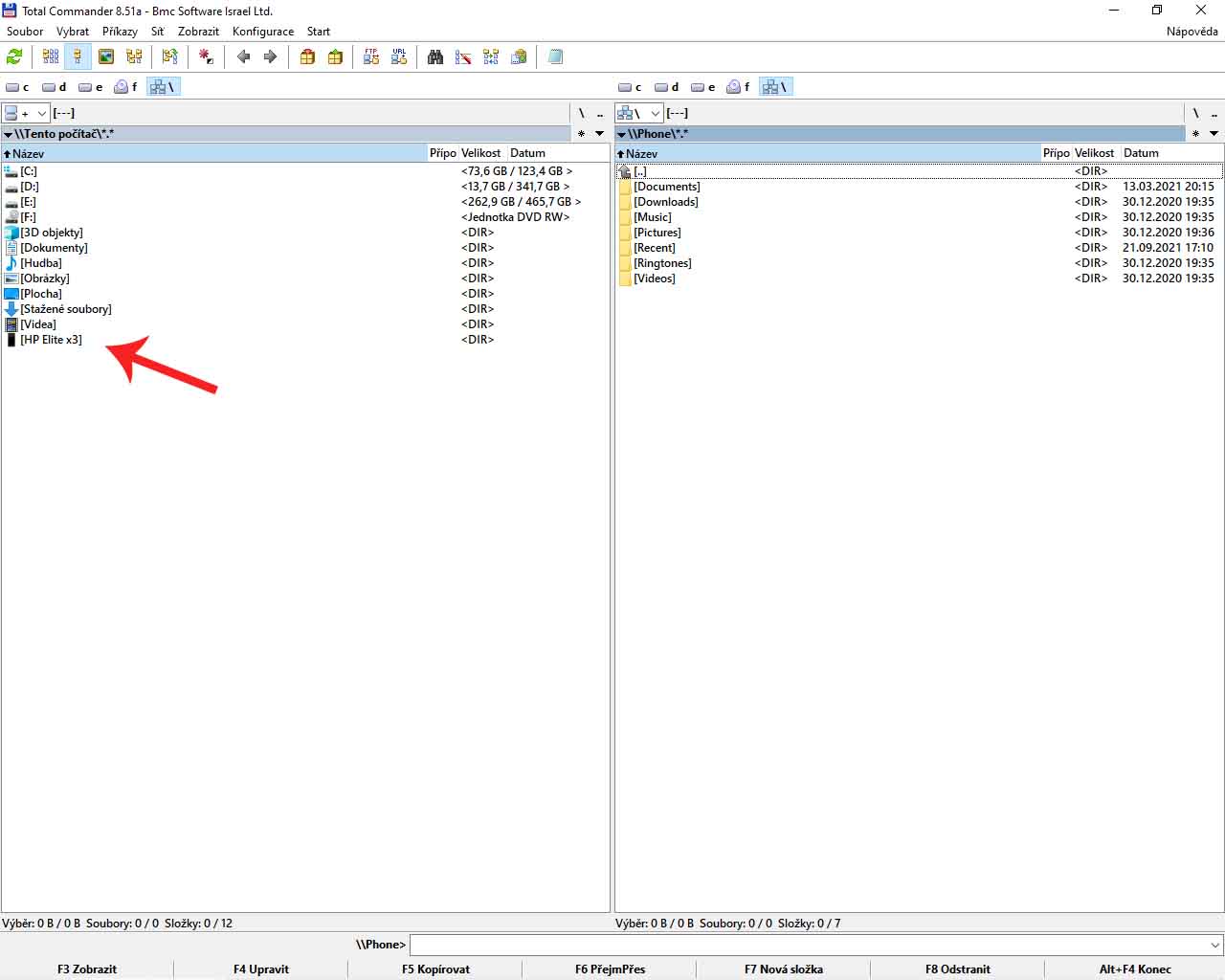Switch right panel to drive e

coord(703,87)
